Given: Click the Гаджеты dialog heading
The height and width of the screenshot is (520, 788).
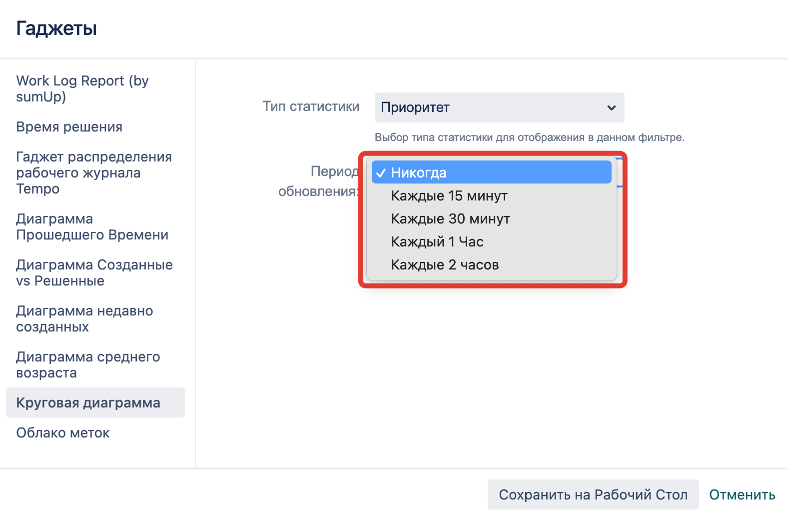Looking at the screenshot, I should point(57,29).
